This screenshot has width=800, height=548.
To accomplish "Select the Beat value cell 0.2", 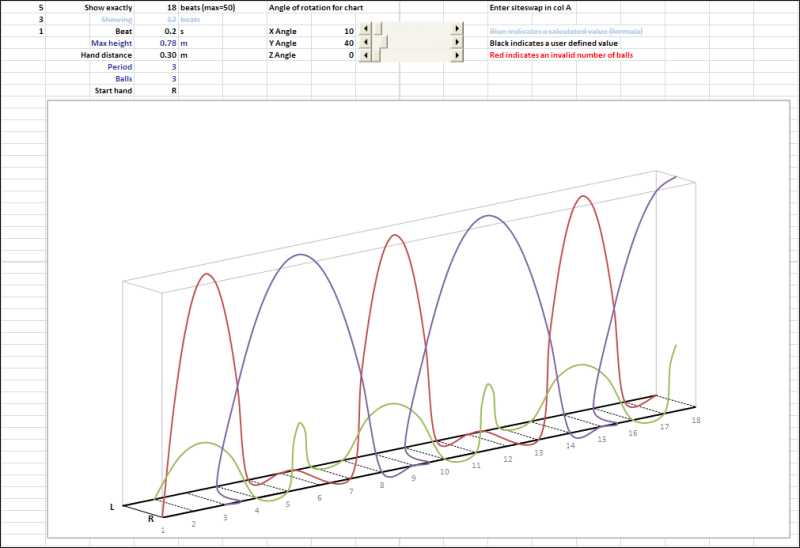I will [156, 31].
